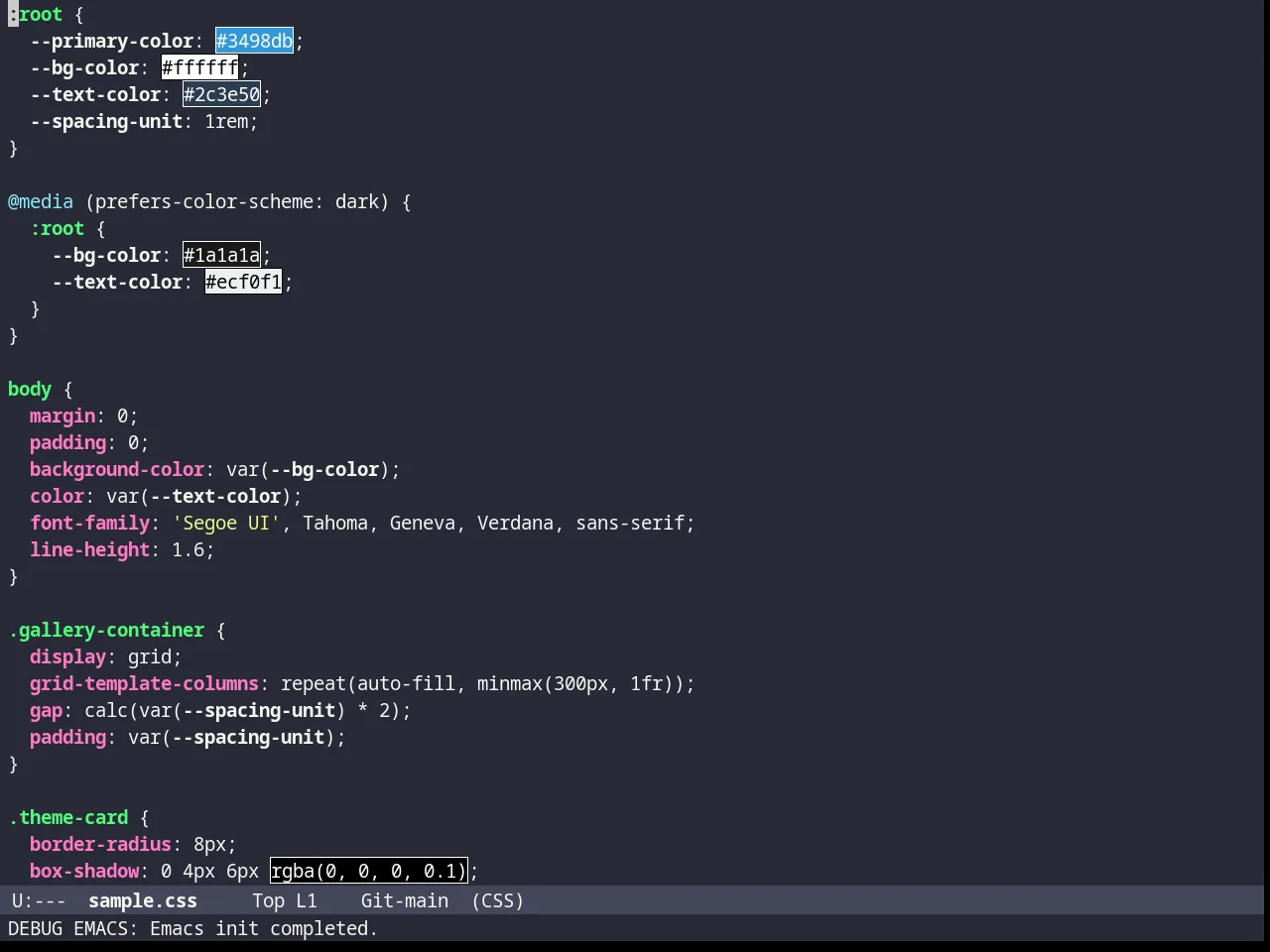Click the display: grid line
The image size is (1270, 952).
106,656
